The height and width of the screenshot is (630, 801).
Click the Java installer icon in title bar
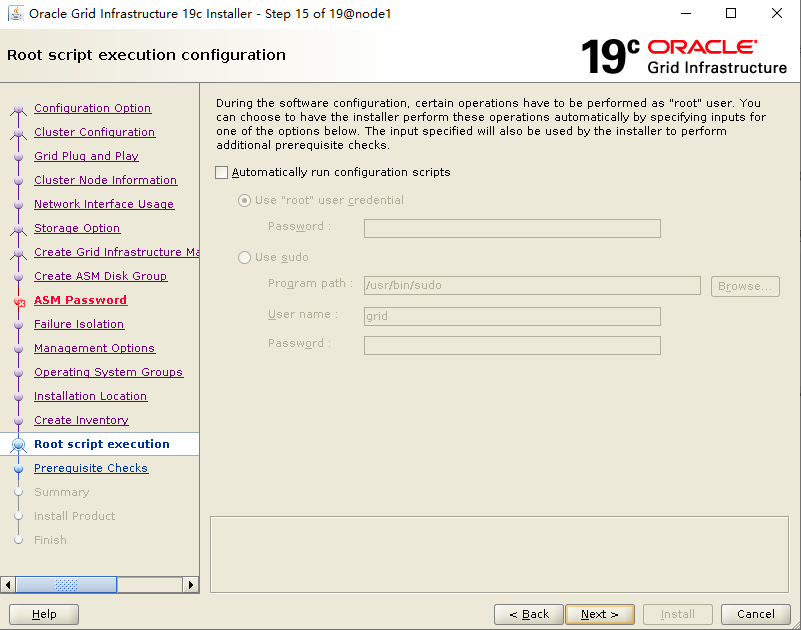tap(16, 13)
